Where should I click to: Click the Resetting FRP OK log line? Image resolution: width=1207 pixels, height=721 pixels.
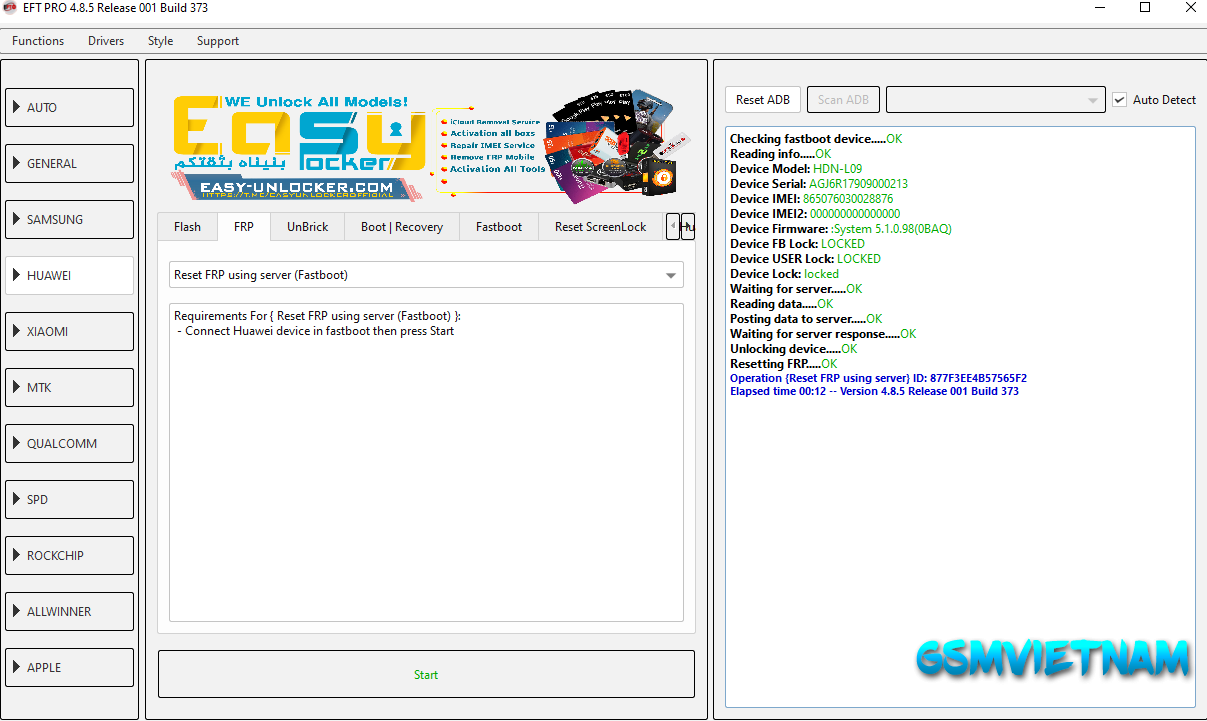point(783,364)
